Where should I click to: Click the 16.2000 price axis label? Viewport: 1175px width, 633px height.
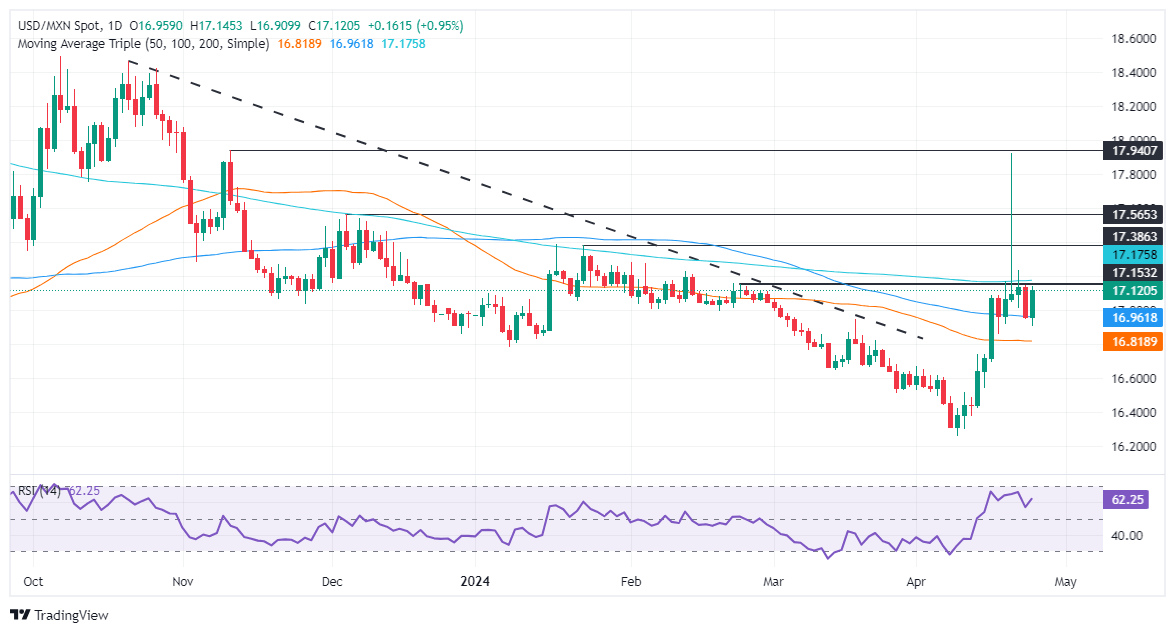[1134, 446]
